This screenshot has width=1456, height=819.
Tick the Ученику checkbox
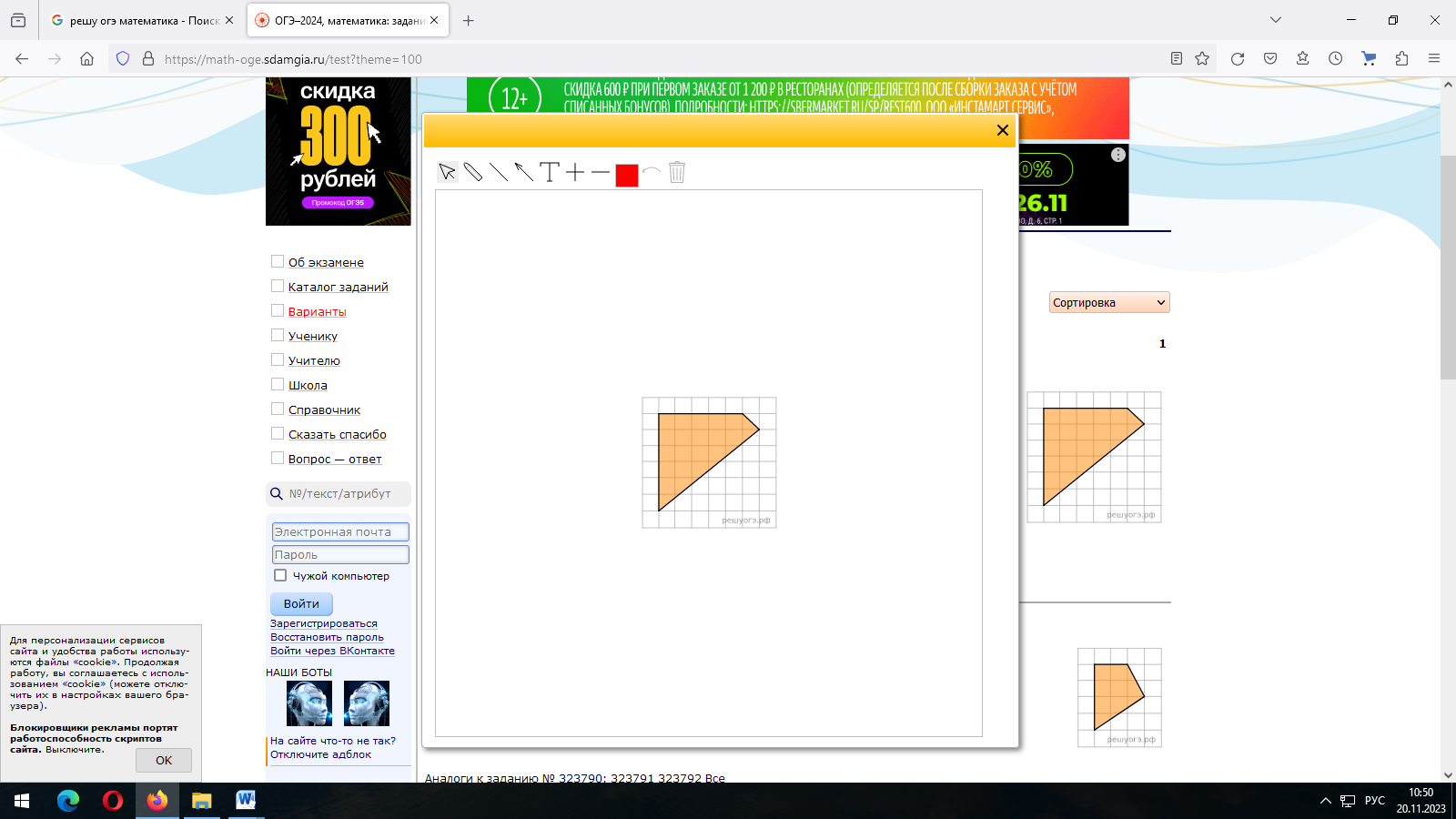278,335
